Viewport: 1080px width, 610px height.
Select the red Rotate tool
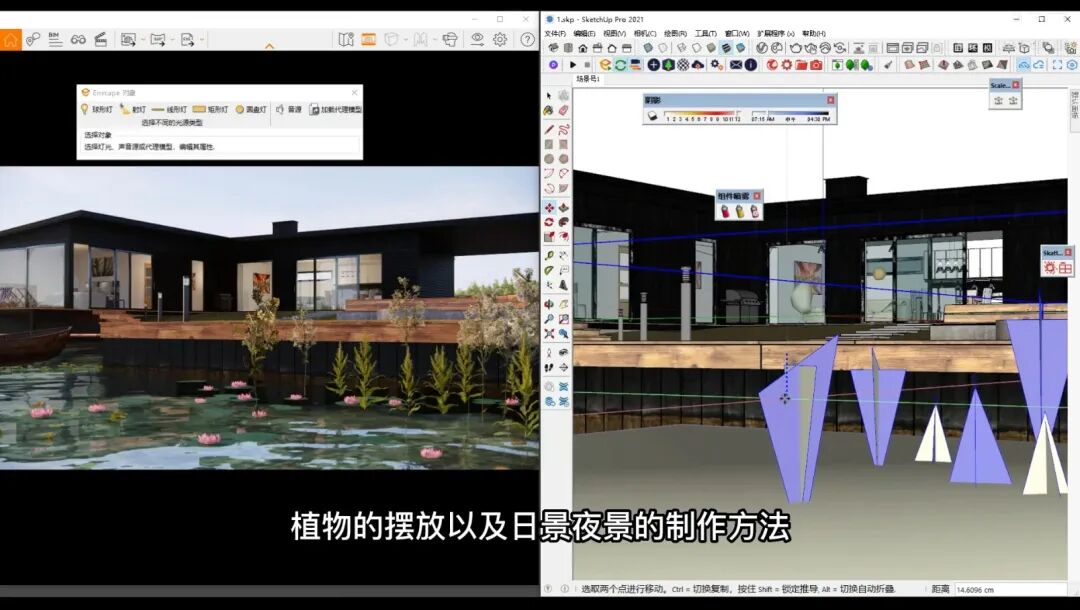pyautogui.click(x=549, y=222)
